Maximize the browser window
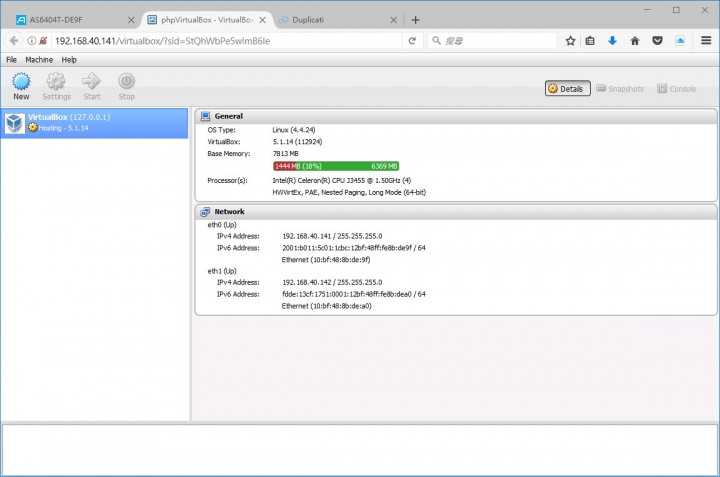The width and height of the screenshot is (720, 477). point(676,10)
